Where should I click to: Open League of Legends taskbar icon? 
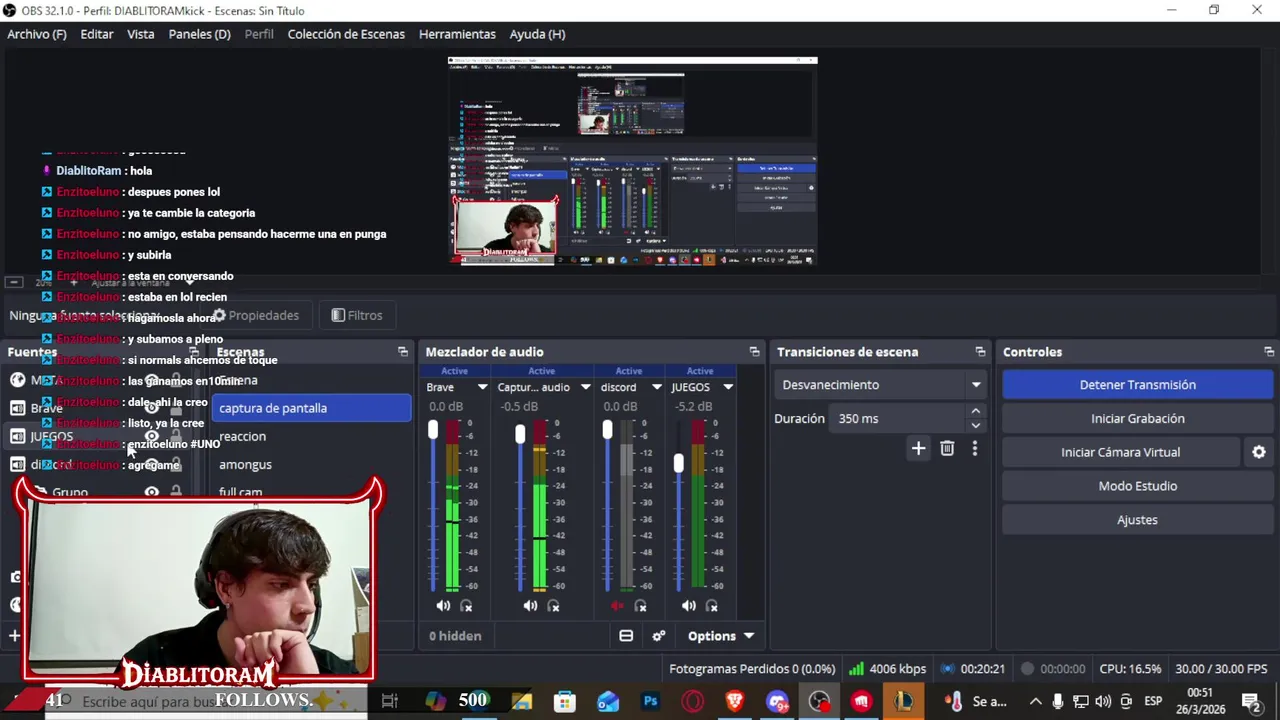pos(904,702)
